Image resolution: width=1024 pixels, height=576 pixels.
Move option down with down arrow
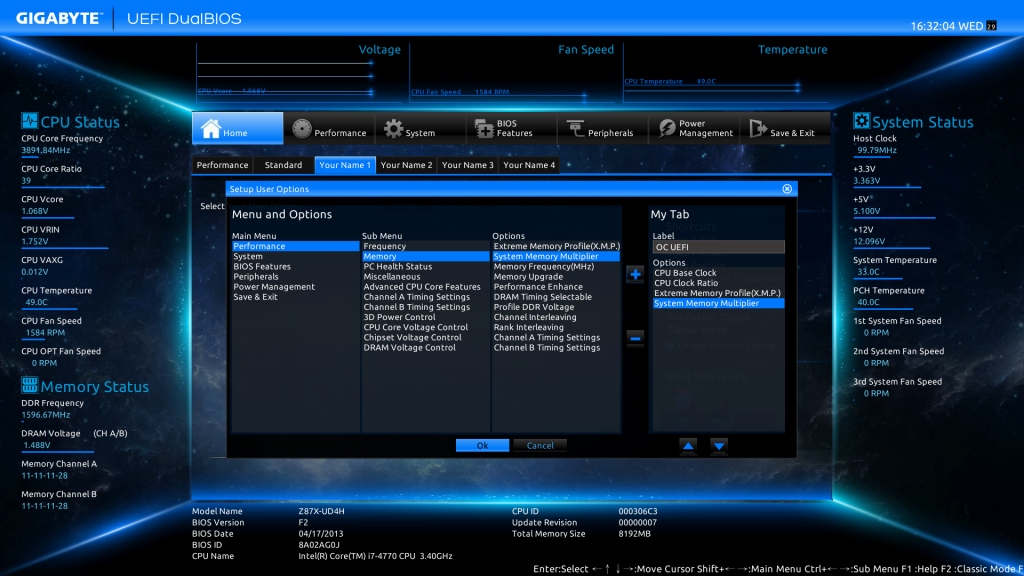coord(719,445)
